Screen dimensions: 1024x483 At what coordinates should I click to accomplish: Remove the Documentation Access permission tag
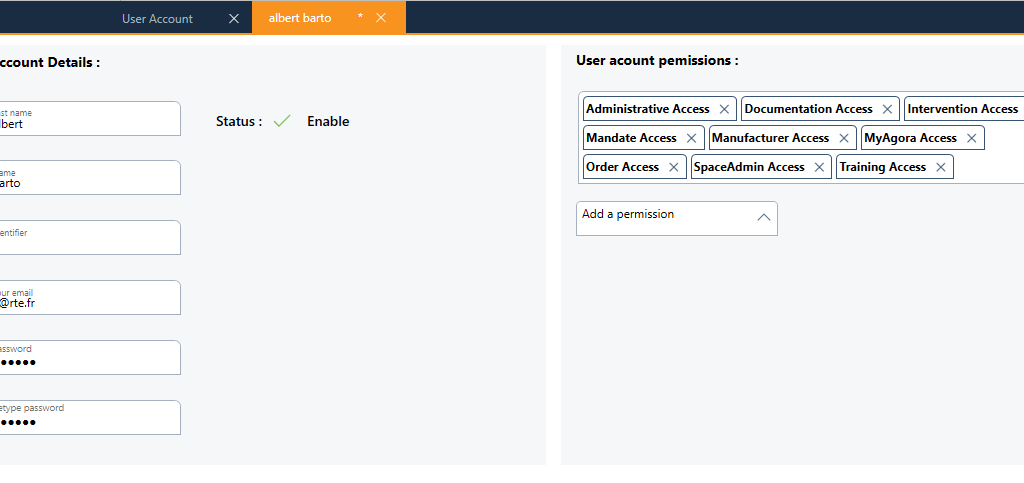point(887,109)
